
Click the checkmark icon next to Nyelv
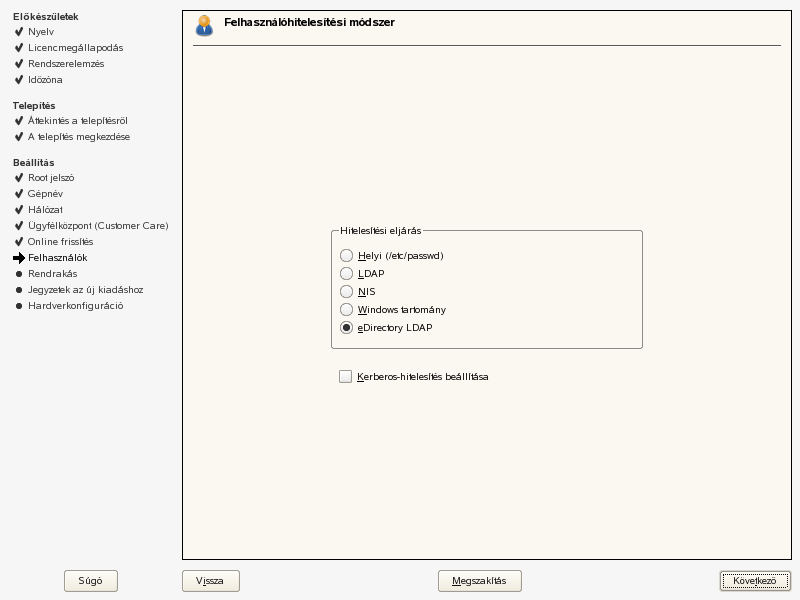point(19,32)
